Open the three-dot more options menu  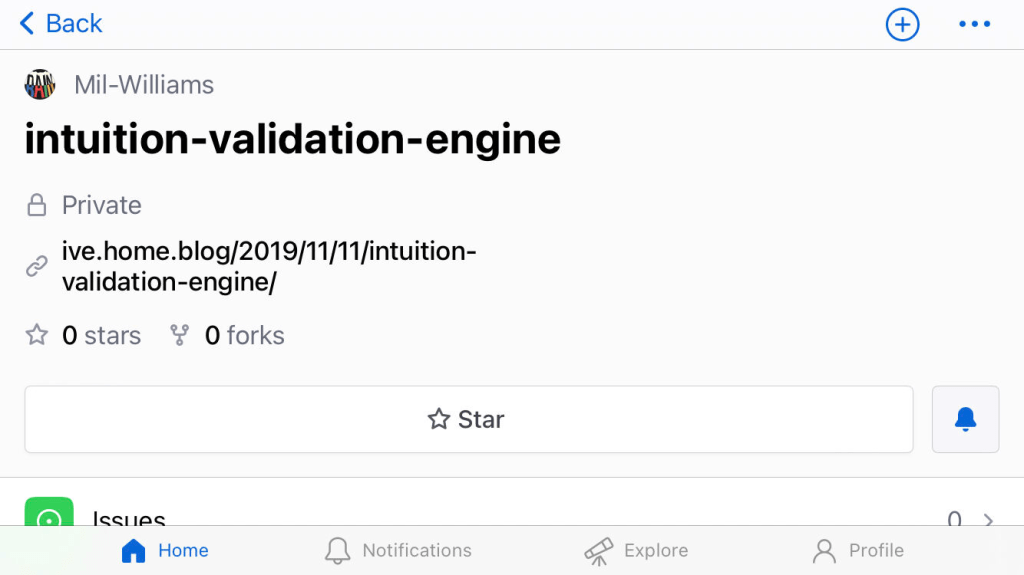point(974,24)
